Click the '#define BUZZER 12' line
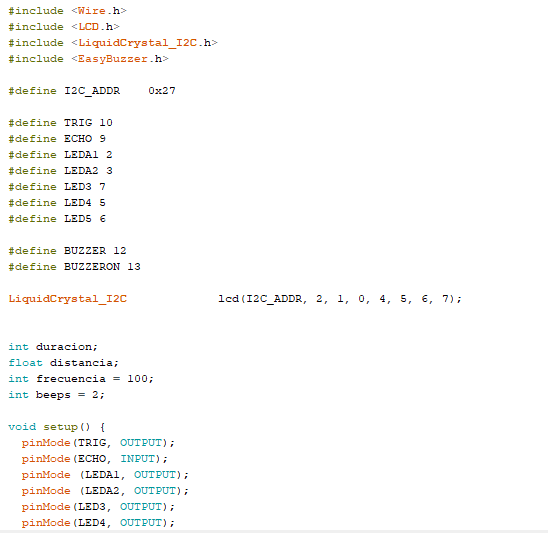Screen dimensions: 548x533 67,251
